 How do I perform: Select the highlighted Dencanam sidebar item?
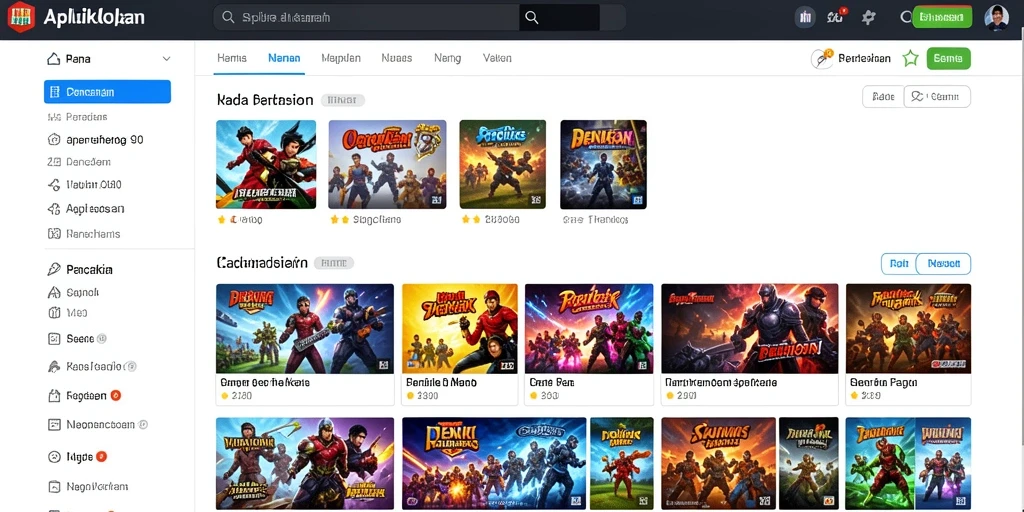point(108,92)
